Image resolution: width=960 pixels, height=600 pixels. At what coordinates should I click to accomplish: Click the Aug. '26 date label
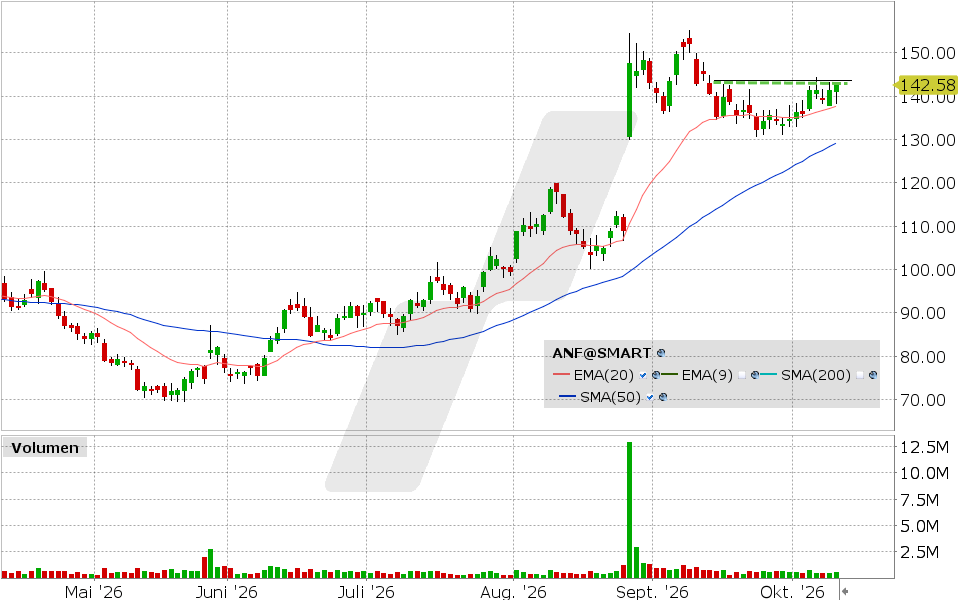[x=513, y=592]
